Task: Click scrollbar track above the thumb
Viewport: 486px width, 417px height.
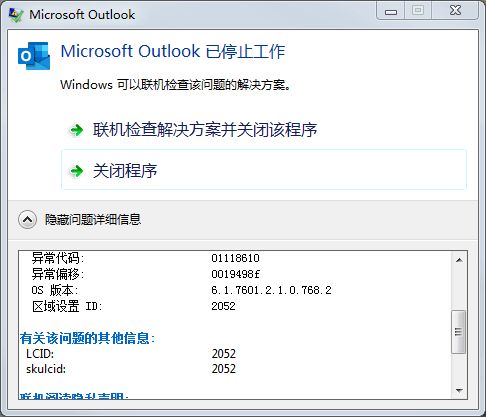Action: click(459, 289)
